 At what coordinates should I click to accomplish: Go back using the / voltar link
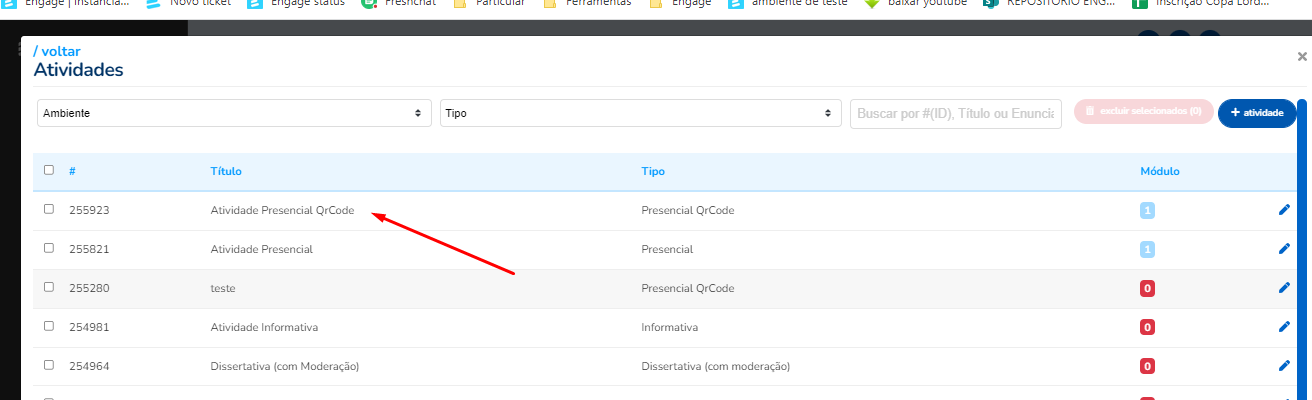click(x=57, y=51)
